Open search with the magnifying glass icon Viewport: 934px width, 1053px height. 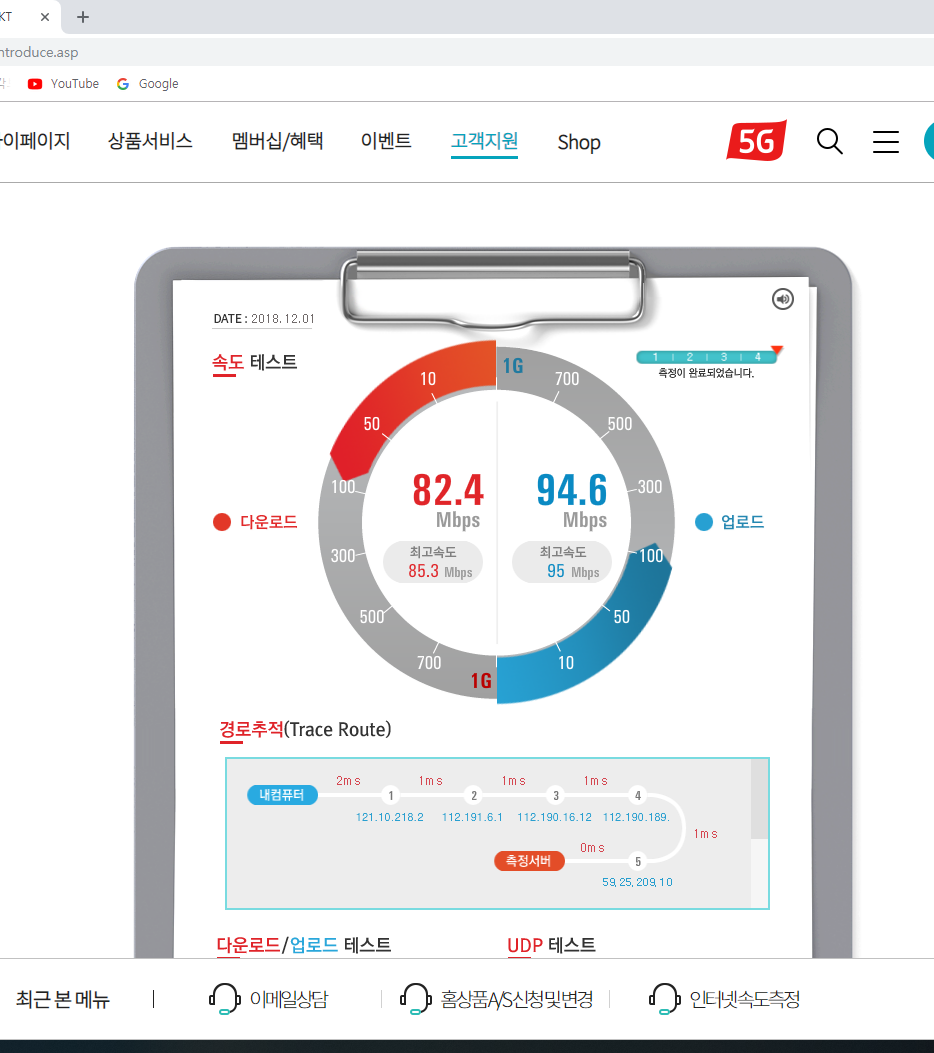pyautogui.click(x=829, y=142)
